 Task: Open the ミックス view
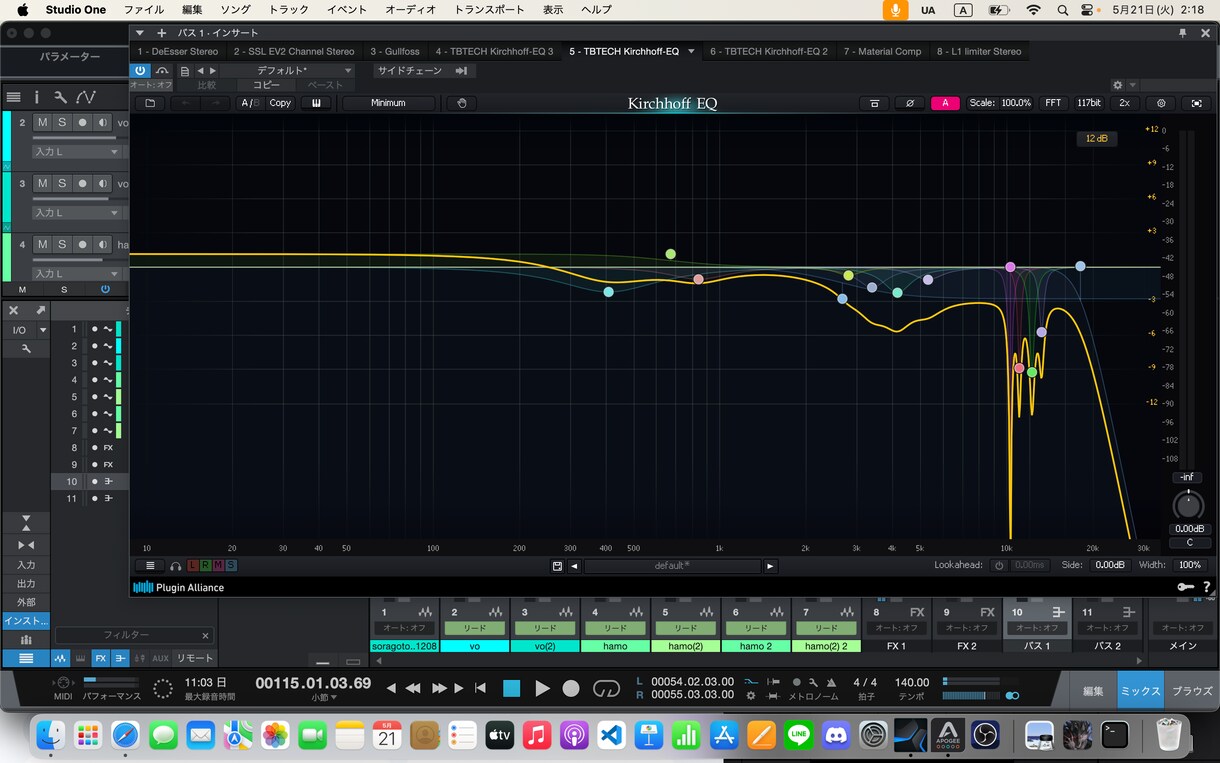pos(1140,690)
